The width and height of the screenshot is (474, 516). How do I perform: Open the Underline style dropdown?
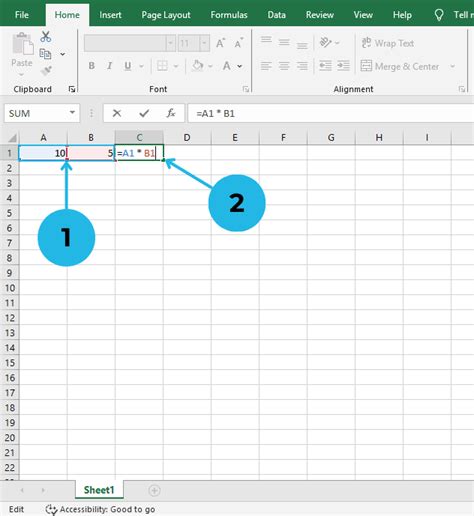coord(141,66)
